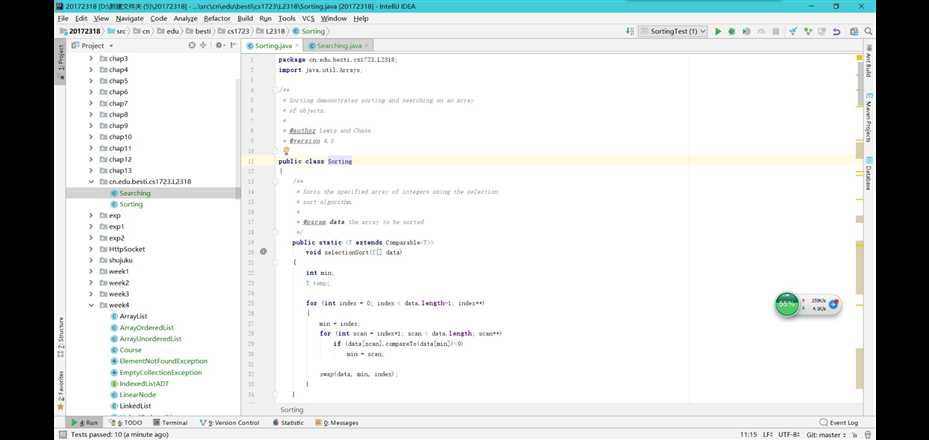Collapse cn.edu.besti.cs1723.L2318 package
The width and height of the screenshot is (929, 440).
pyautogui.click(x=91, y=182)
